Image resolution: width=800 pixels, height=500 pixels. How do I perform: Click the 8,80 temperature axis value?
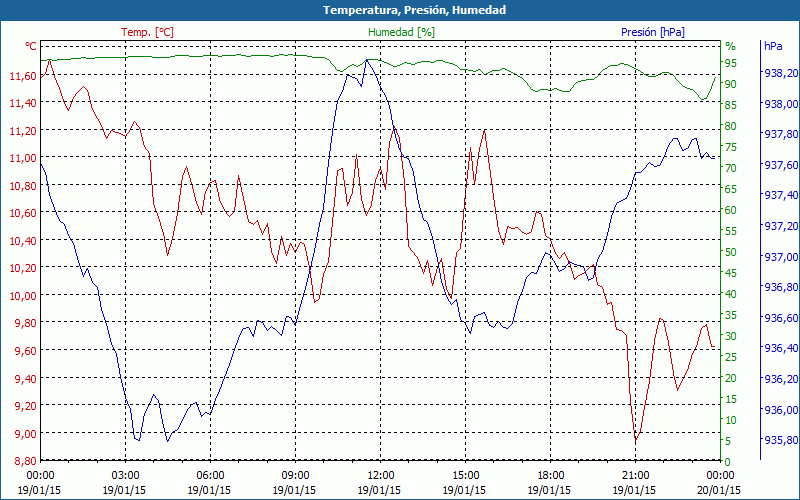tap(26, 461)
